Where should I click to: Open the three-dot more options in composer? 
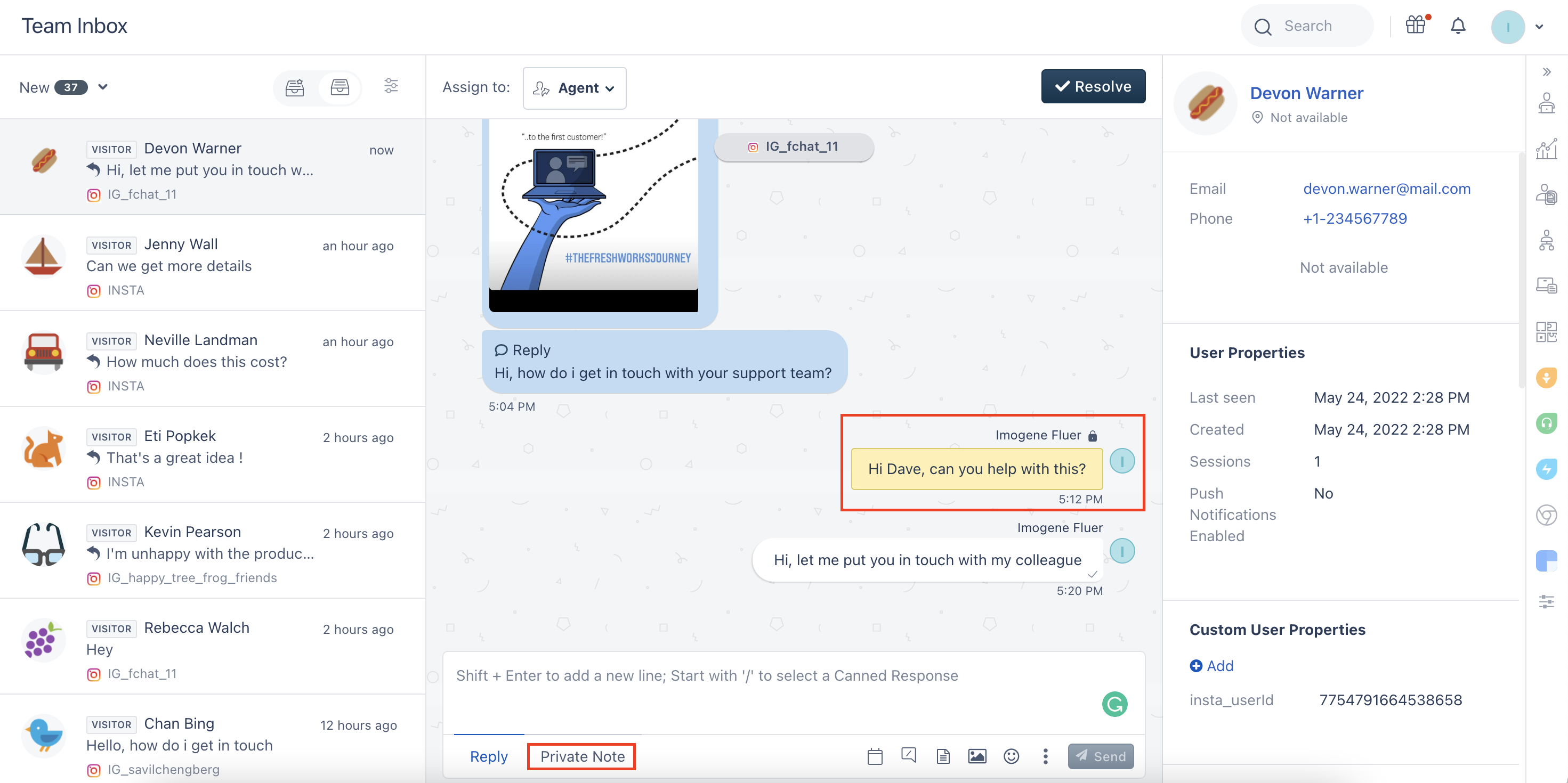[1045, 756]
